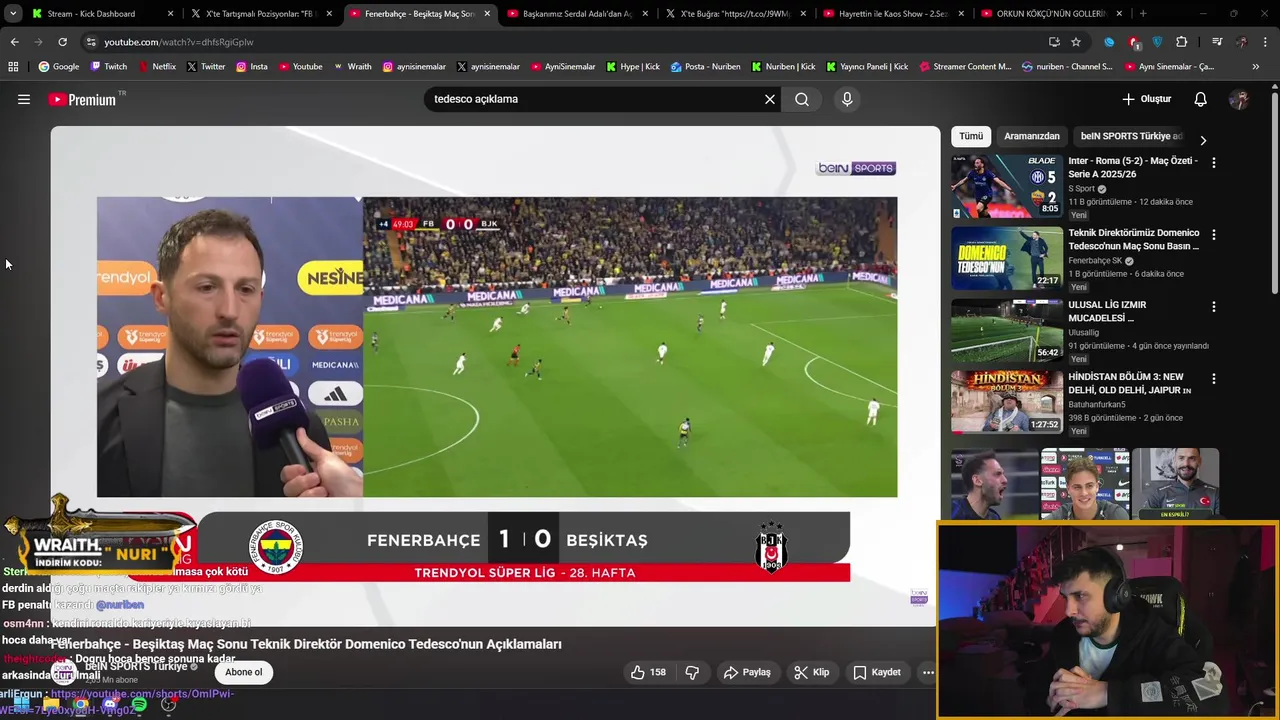Image resolution: width=1280 pixels, height=720 pixels.
Task: Go back in the browser
Action: 14,42
